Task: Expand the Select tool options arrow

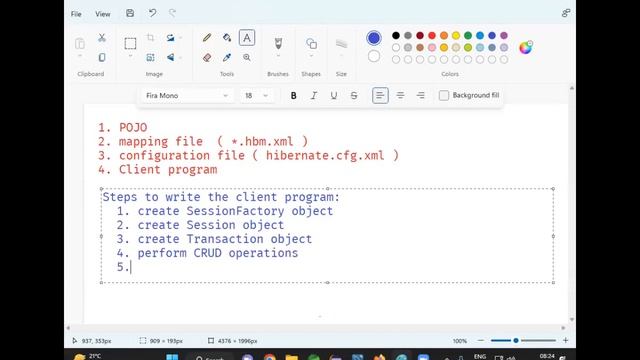Action: coord(130,56)
